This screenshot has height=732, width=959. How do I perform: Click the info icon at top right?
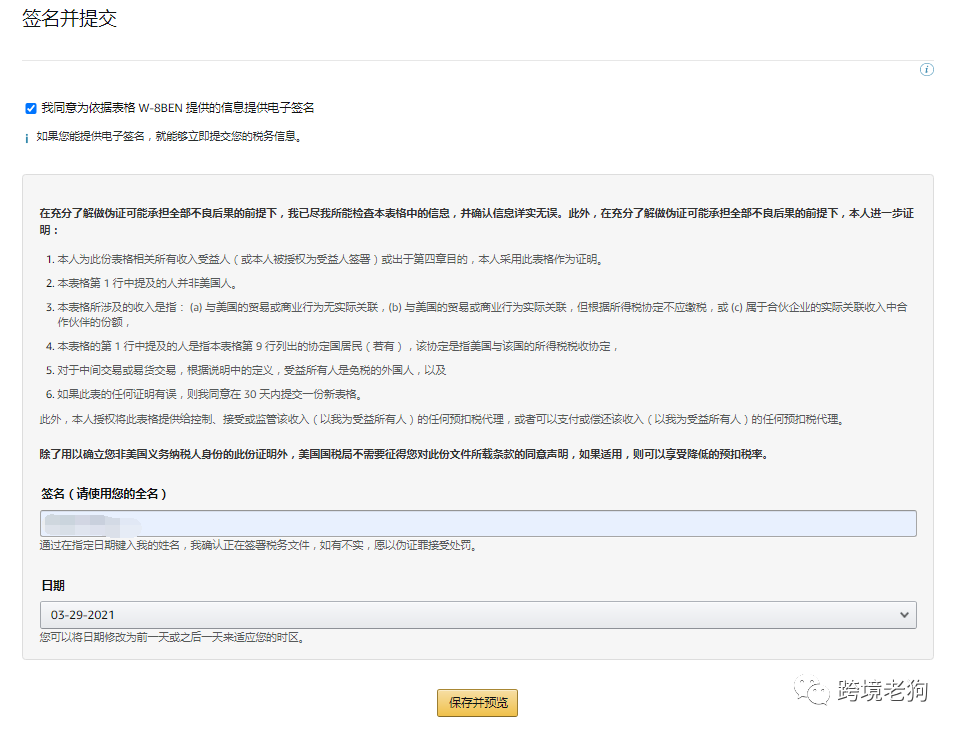927,70
